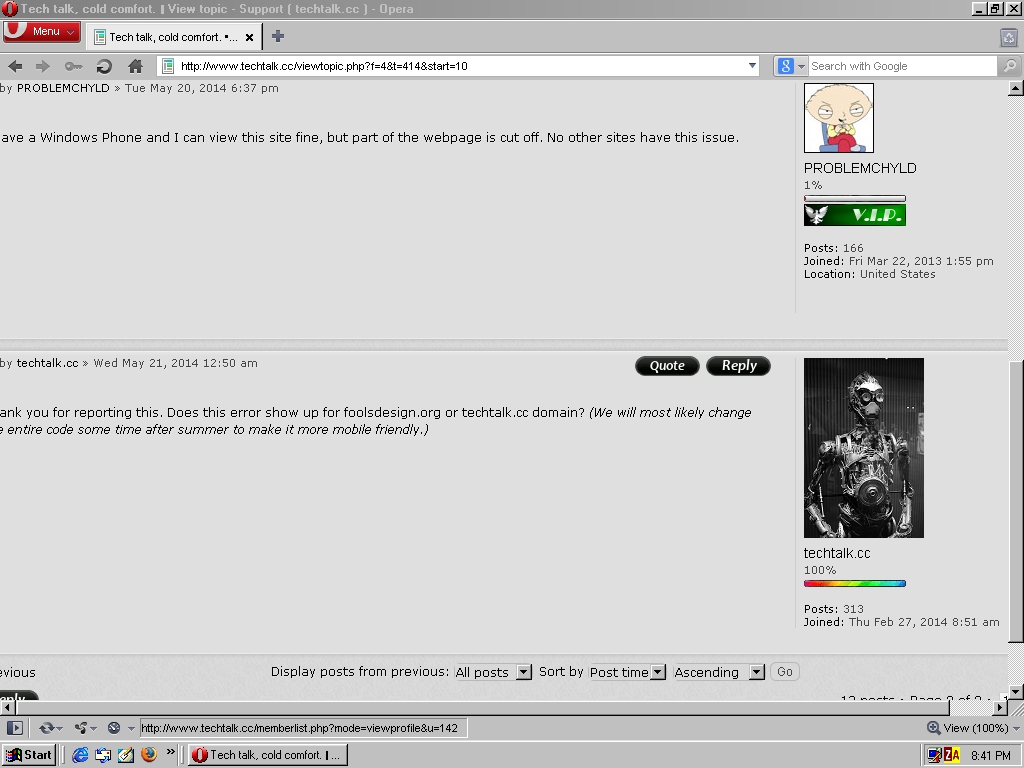
Task: Open the Google search engine selector
Action: [791, 66]
